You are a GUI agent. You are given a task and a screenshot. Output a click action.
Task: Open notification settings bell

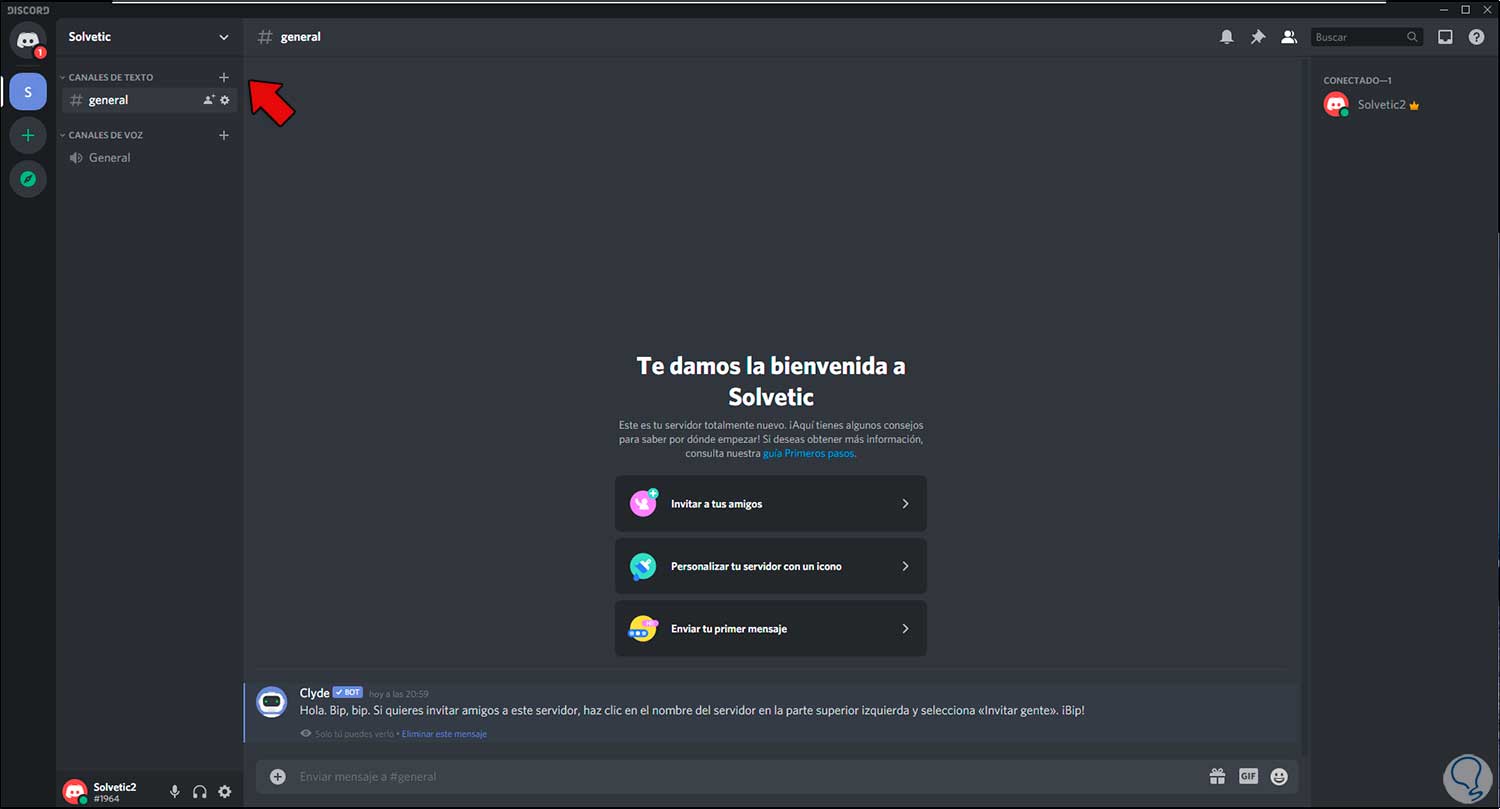pyautogui.click(x=1226, y=37)
